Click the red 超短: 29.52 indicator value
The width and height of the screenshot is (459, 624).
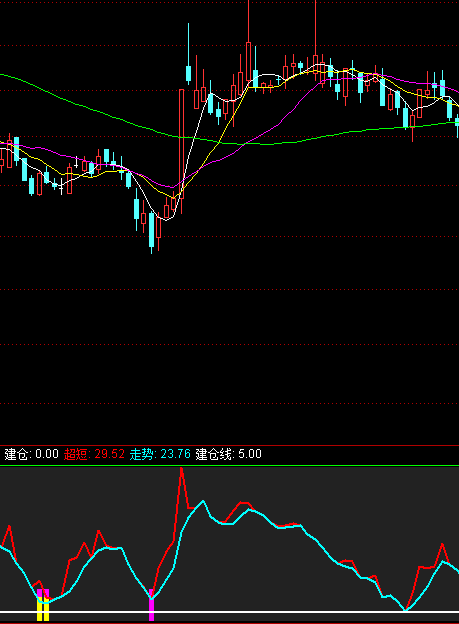[94, 454]
